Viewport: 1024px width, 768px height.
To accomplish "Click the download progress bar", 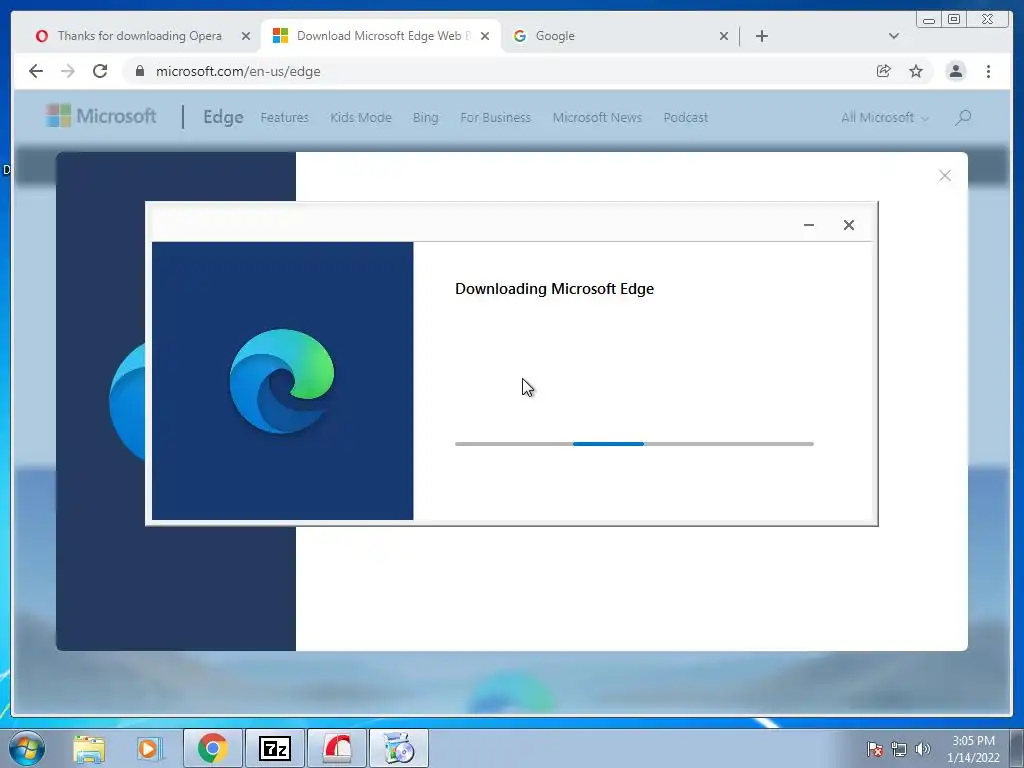I will coord(634,444).
